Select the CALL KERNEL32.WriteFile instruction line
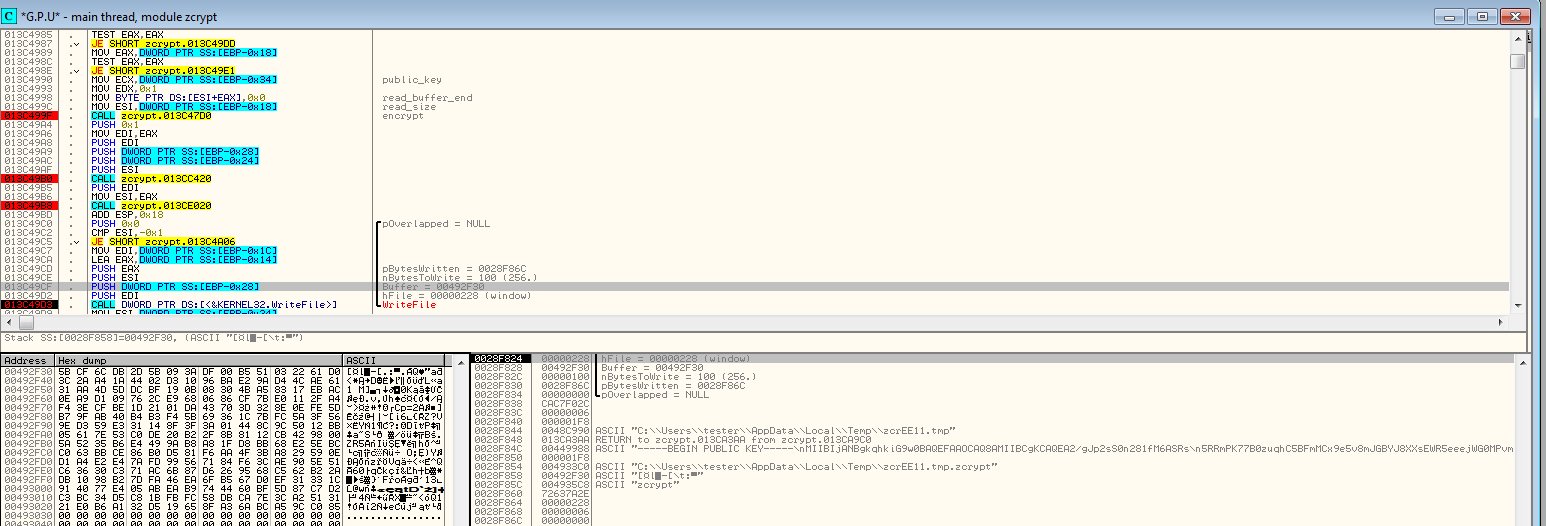Image resolution: width=1546 pixels, height=526 pixels. click(x=213, y=304)
